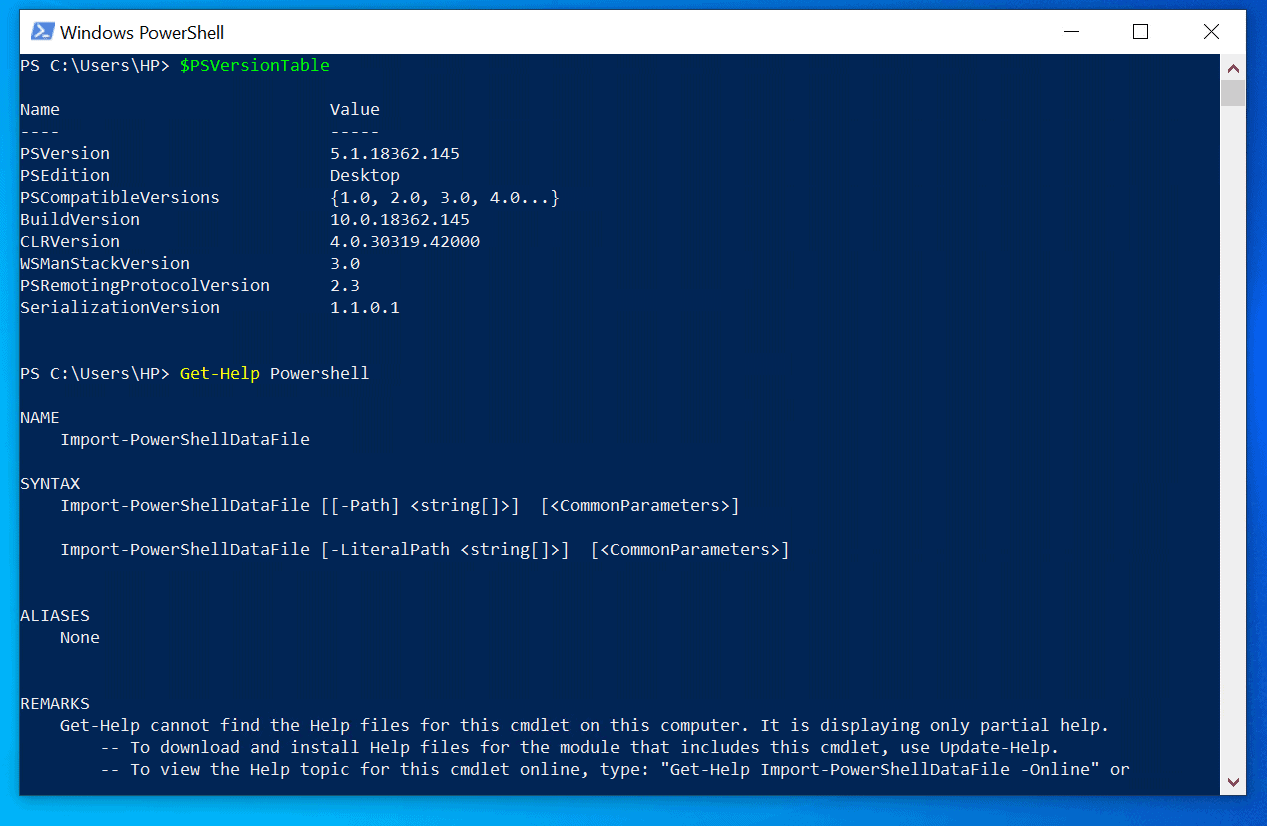
Task: Click the Desktop edition value
Action: [365, 176]
